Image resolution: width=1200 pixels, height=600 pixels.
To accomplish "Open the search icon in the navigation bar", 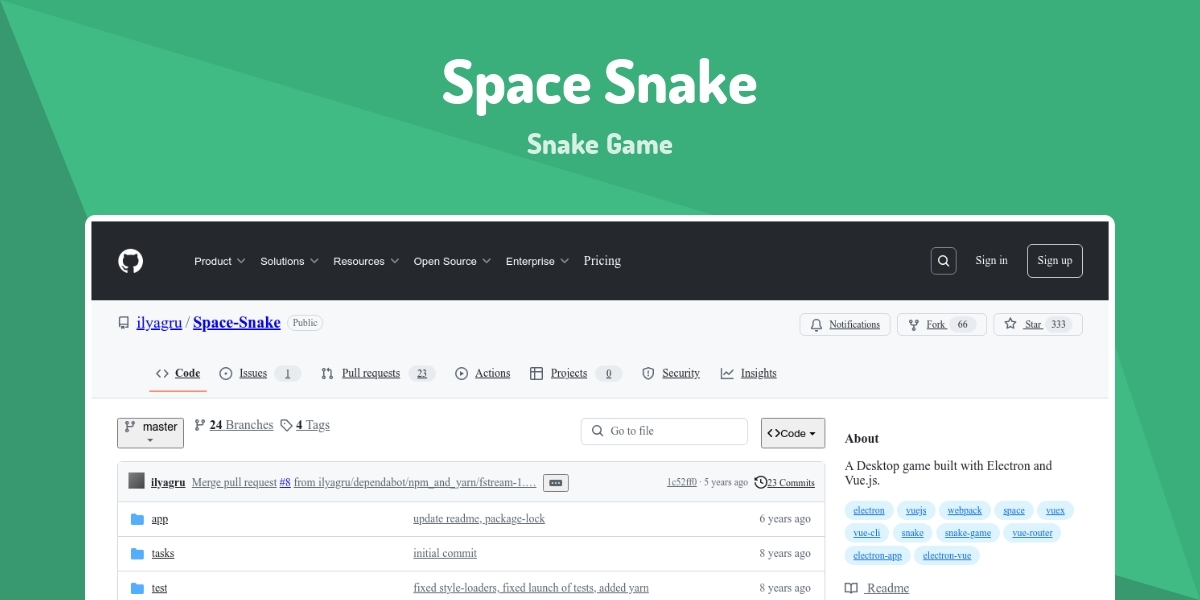I will [x=943, y=260].
